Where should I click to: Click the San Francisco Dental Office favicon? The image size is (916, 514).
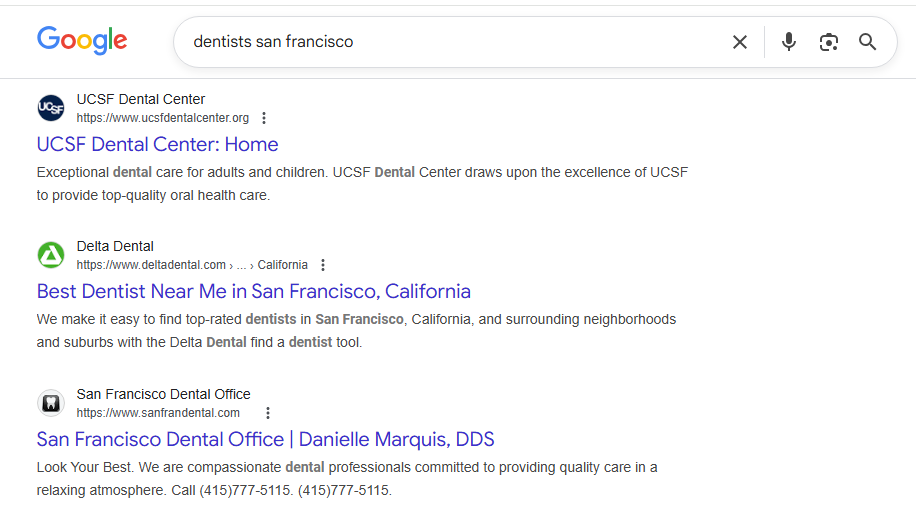(x=51, y=403)
